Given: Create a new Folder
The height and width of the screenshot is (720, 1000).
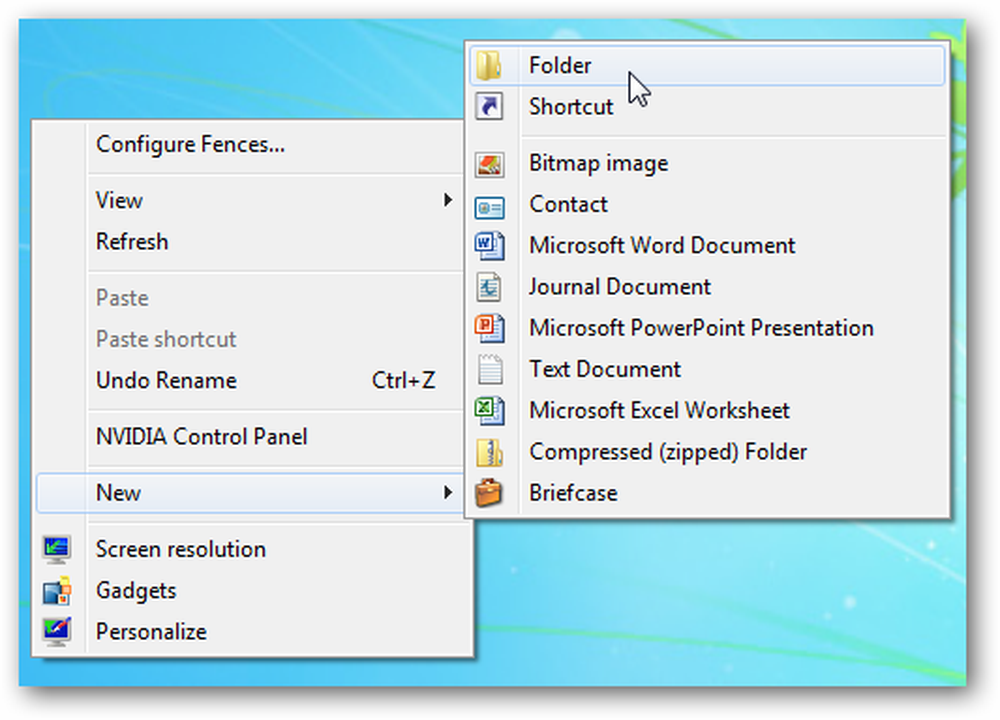Looking at the screenshot, I should coord(707,66).
